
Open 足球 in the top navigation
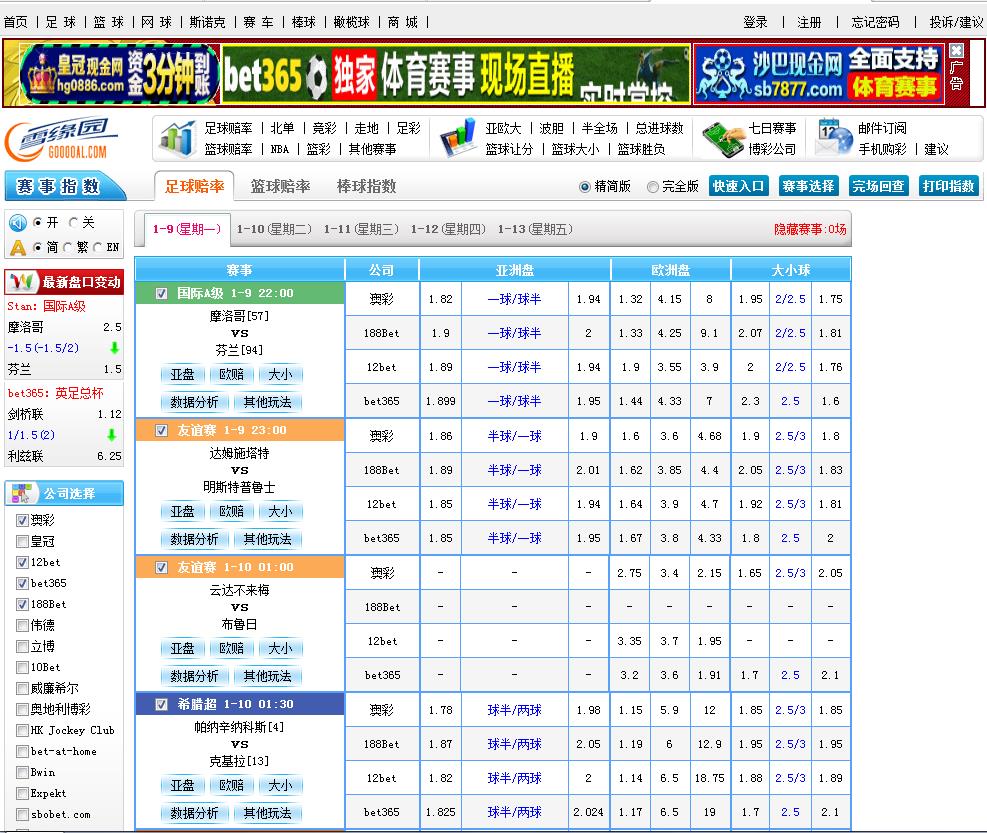point(61,23)
